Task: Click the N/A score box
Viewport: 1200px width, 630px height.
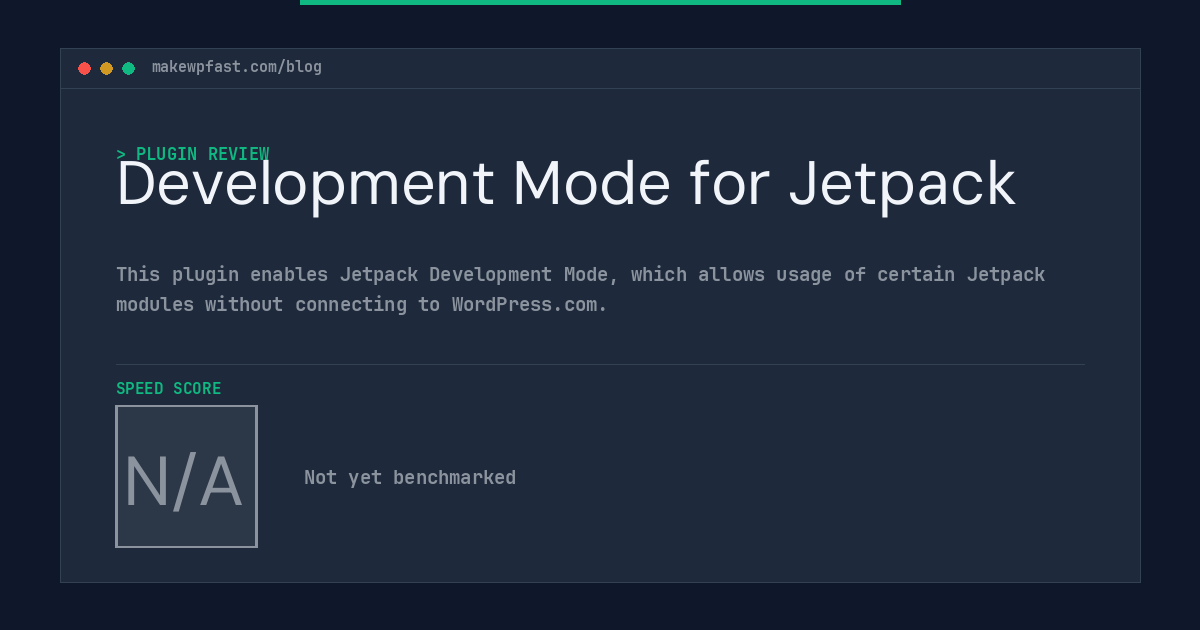Action: pyautogui.click(x=186, y=476)
